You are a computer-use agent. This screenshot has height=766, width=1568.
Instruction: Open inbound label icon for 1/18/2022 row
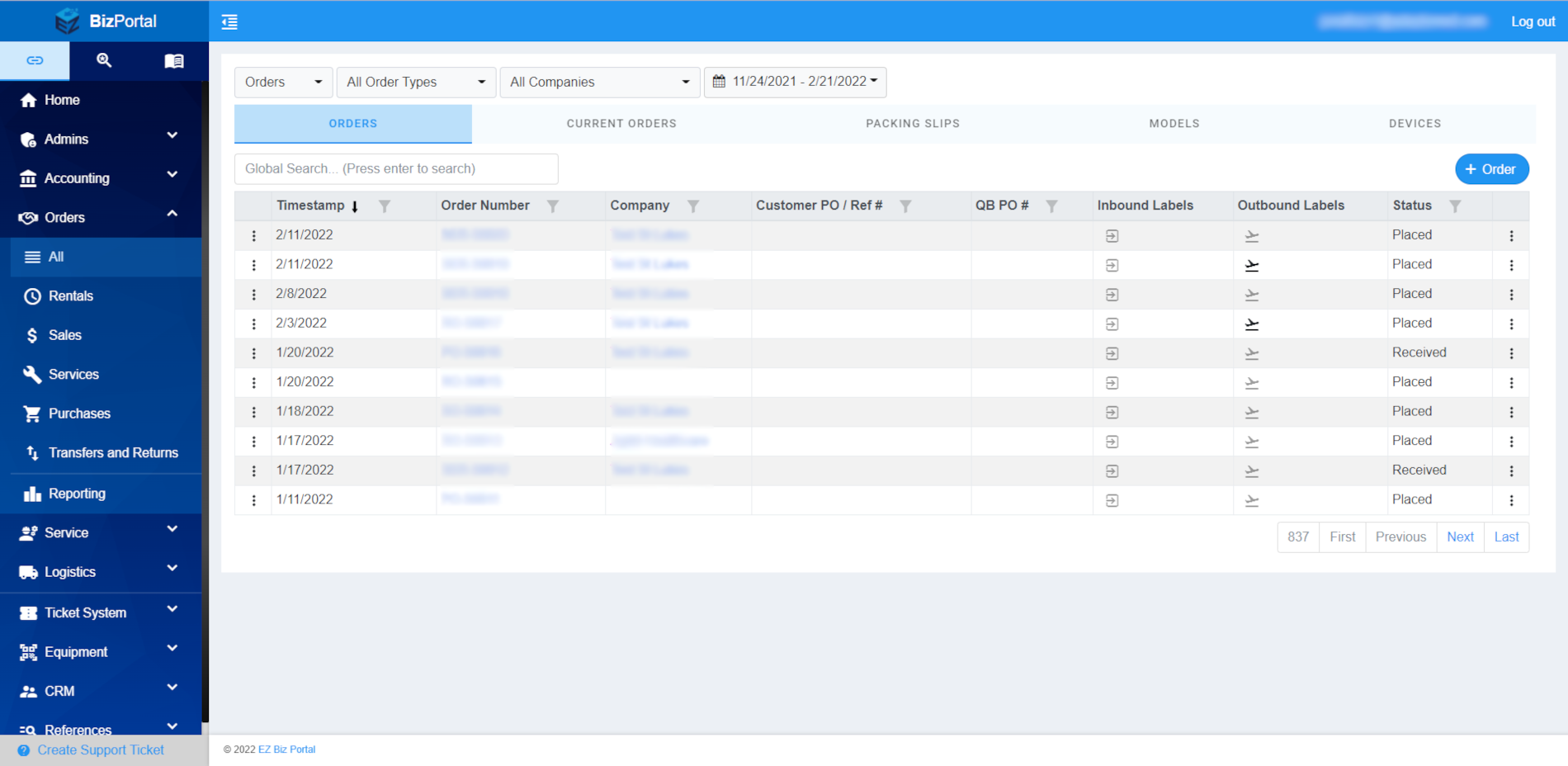[x=1112, y=412]
